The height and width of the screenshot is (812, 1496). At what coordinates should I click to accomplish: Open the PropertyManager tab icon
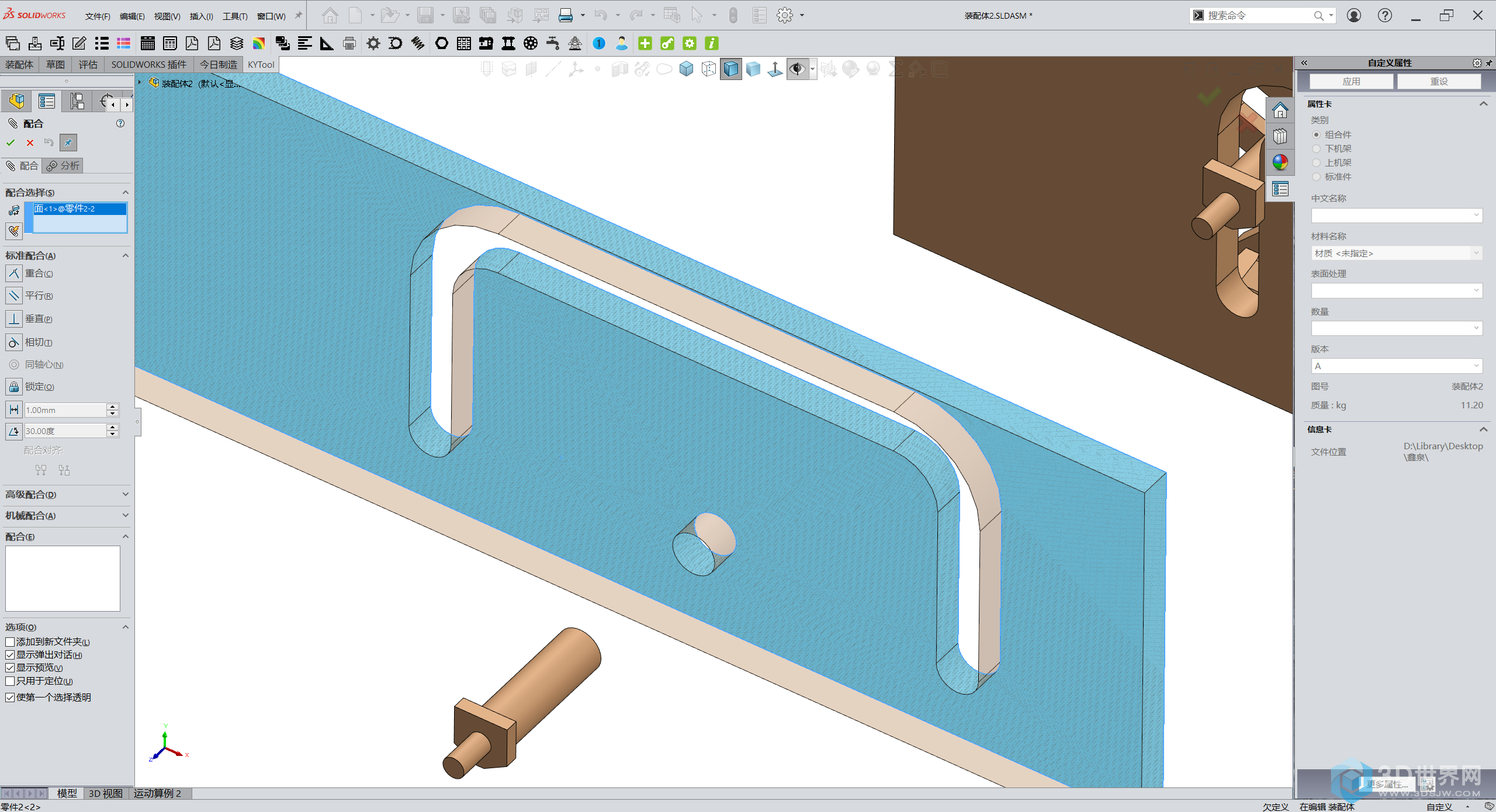(47, 102)
